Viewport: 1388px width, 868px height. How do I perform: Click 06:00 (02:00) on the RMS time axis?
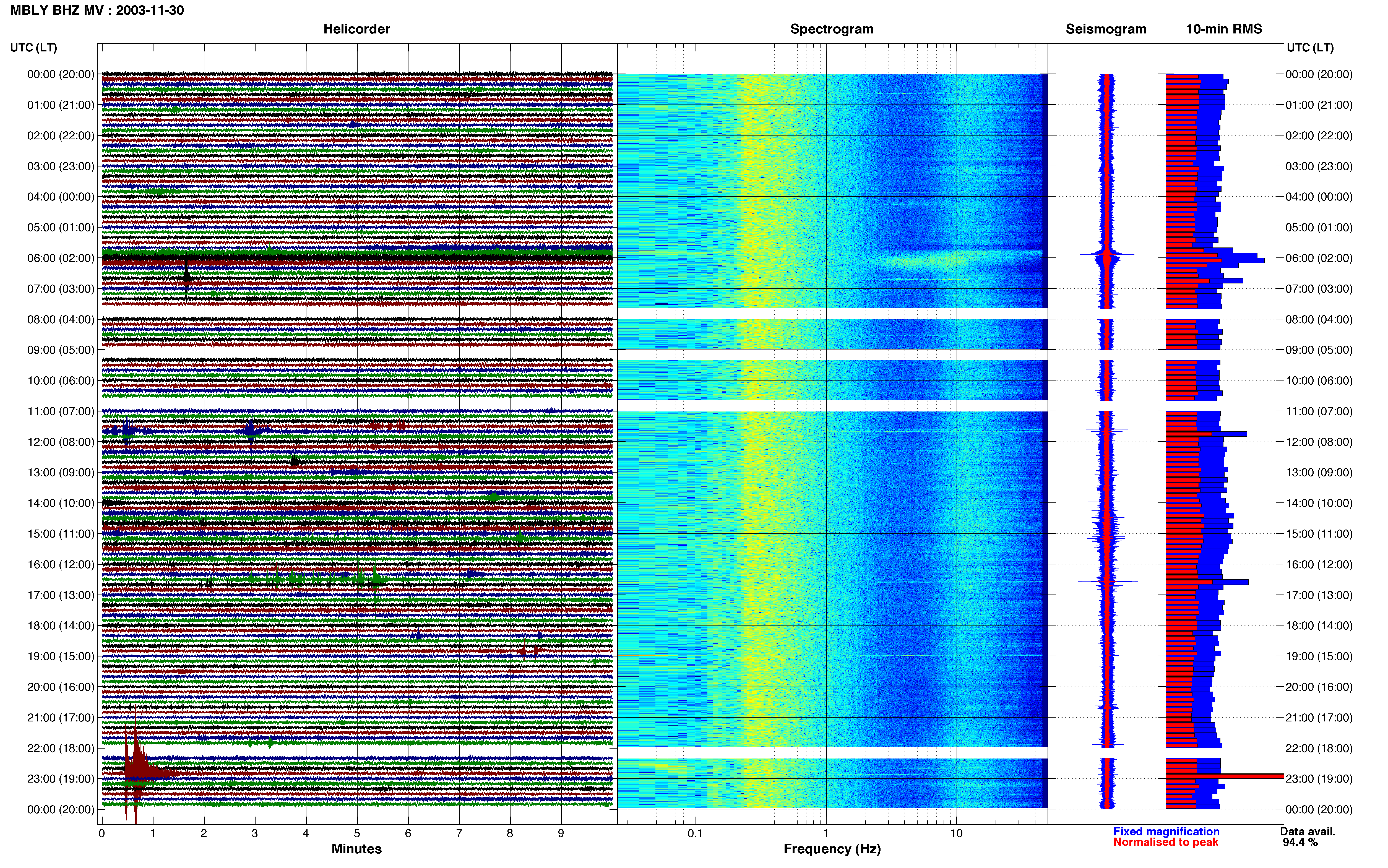click(1319, 258)
